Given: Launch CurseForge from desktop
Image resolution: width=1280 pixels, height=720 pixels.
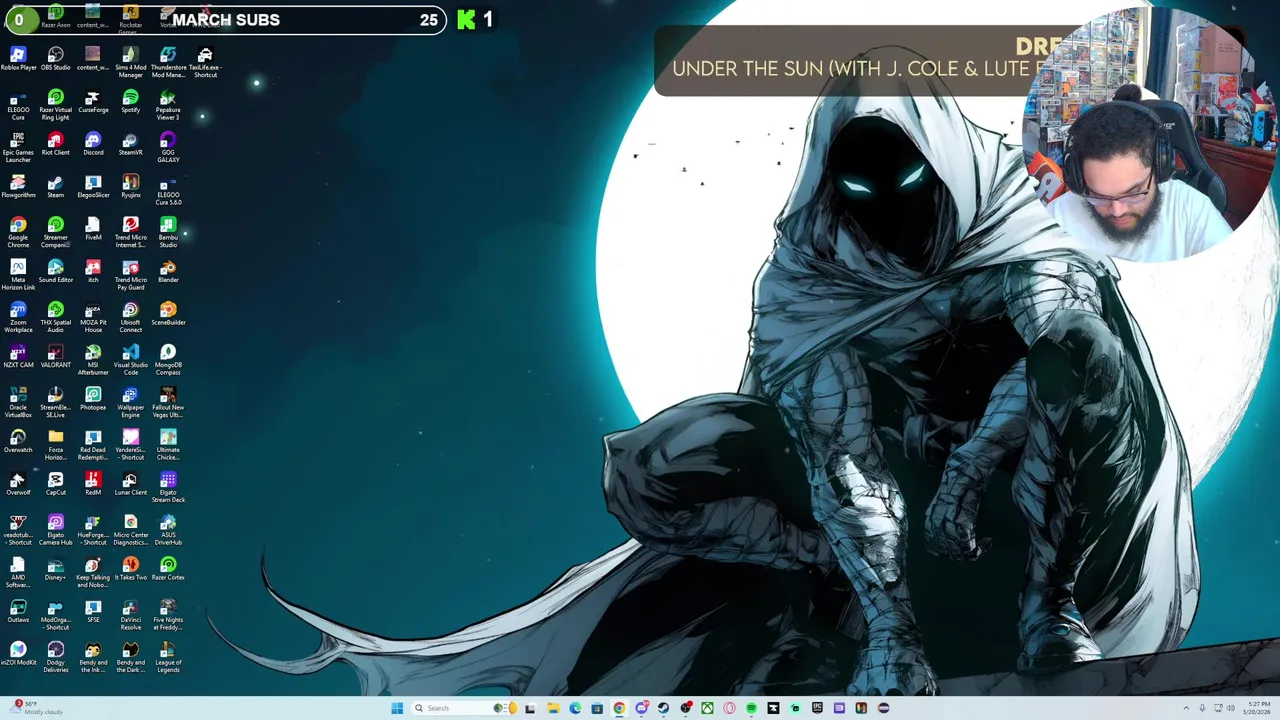Looking at the screenshot, I should tap(93, 102).
